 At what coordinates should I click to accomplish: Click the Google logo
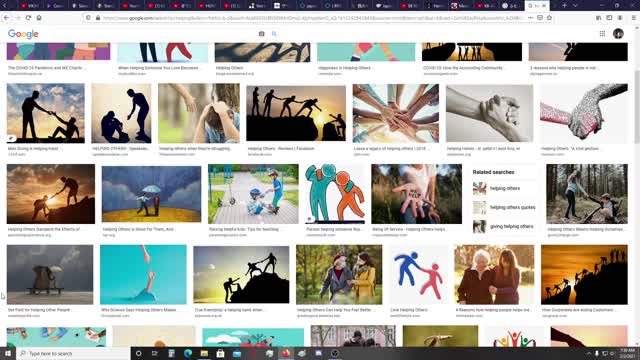[23, 34]
